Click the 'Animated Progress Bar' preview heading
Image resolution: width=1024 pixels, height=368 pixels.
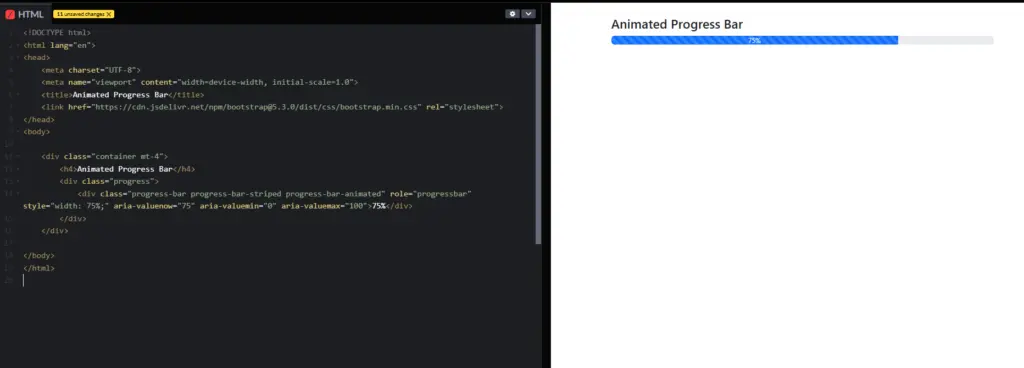tap(677, 25)
